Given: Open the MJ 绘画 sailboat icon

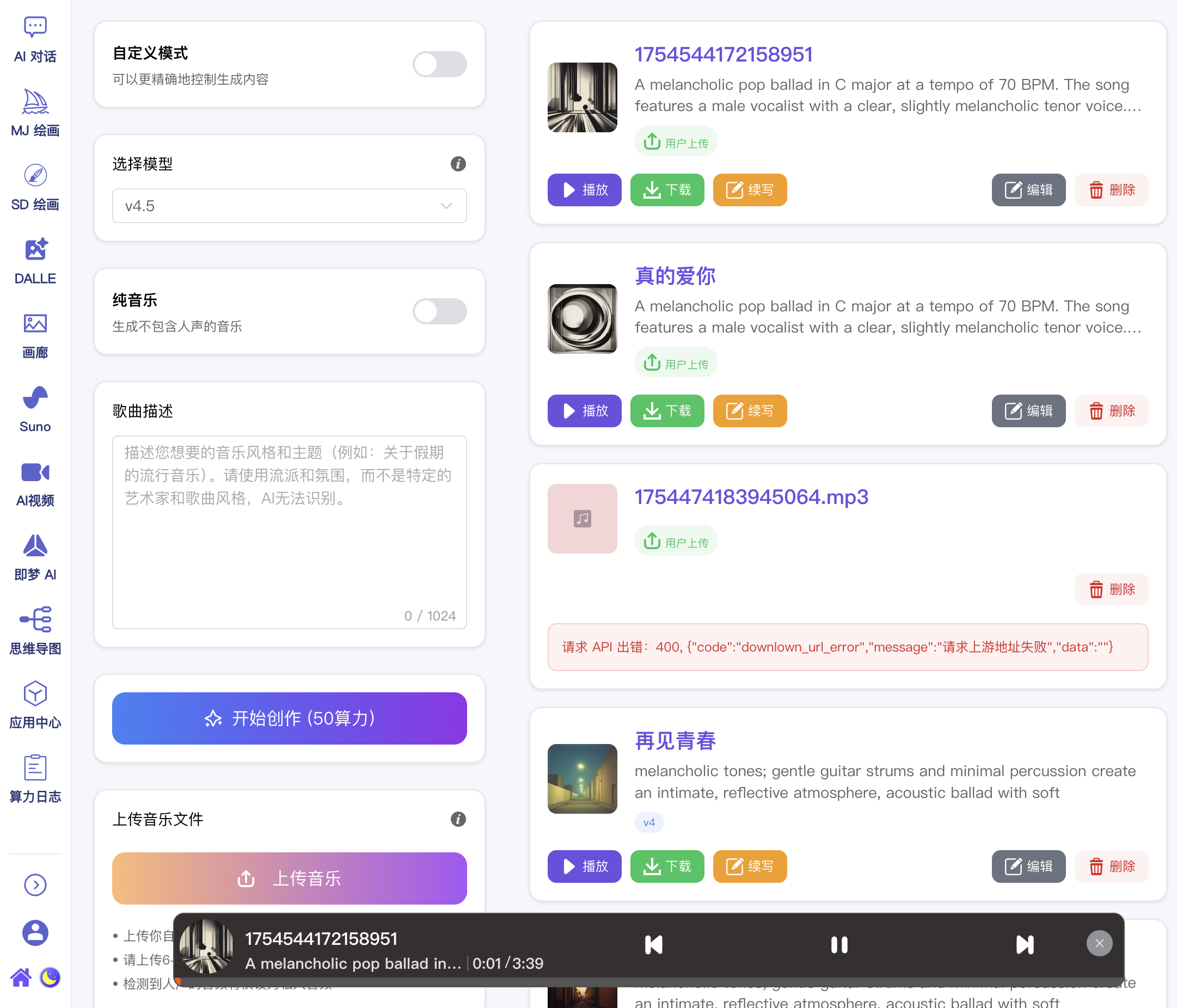Looking at the screenshot, I should point(35,103).
